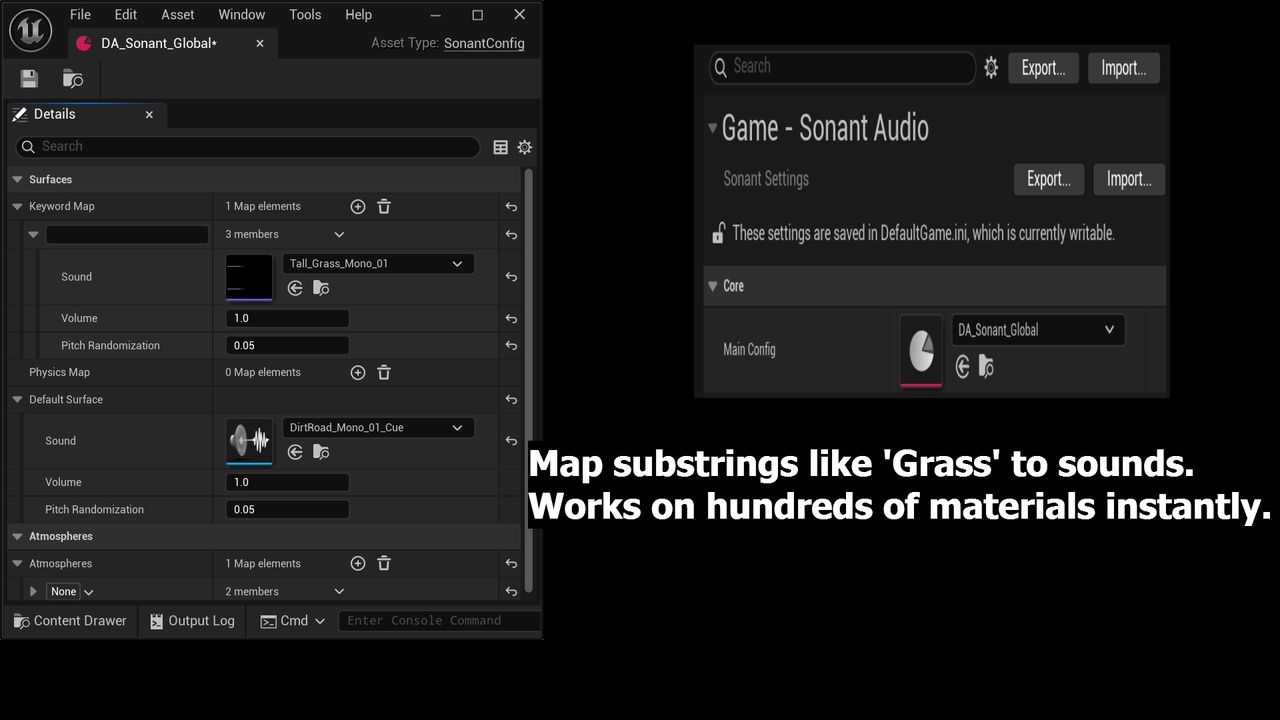Delete all Atmospheres map elements
Image resolution: width=1280 pixels, height=720 pixels.
click(x=384, y=563)
